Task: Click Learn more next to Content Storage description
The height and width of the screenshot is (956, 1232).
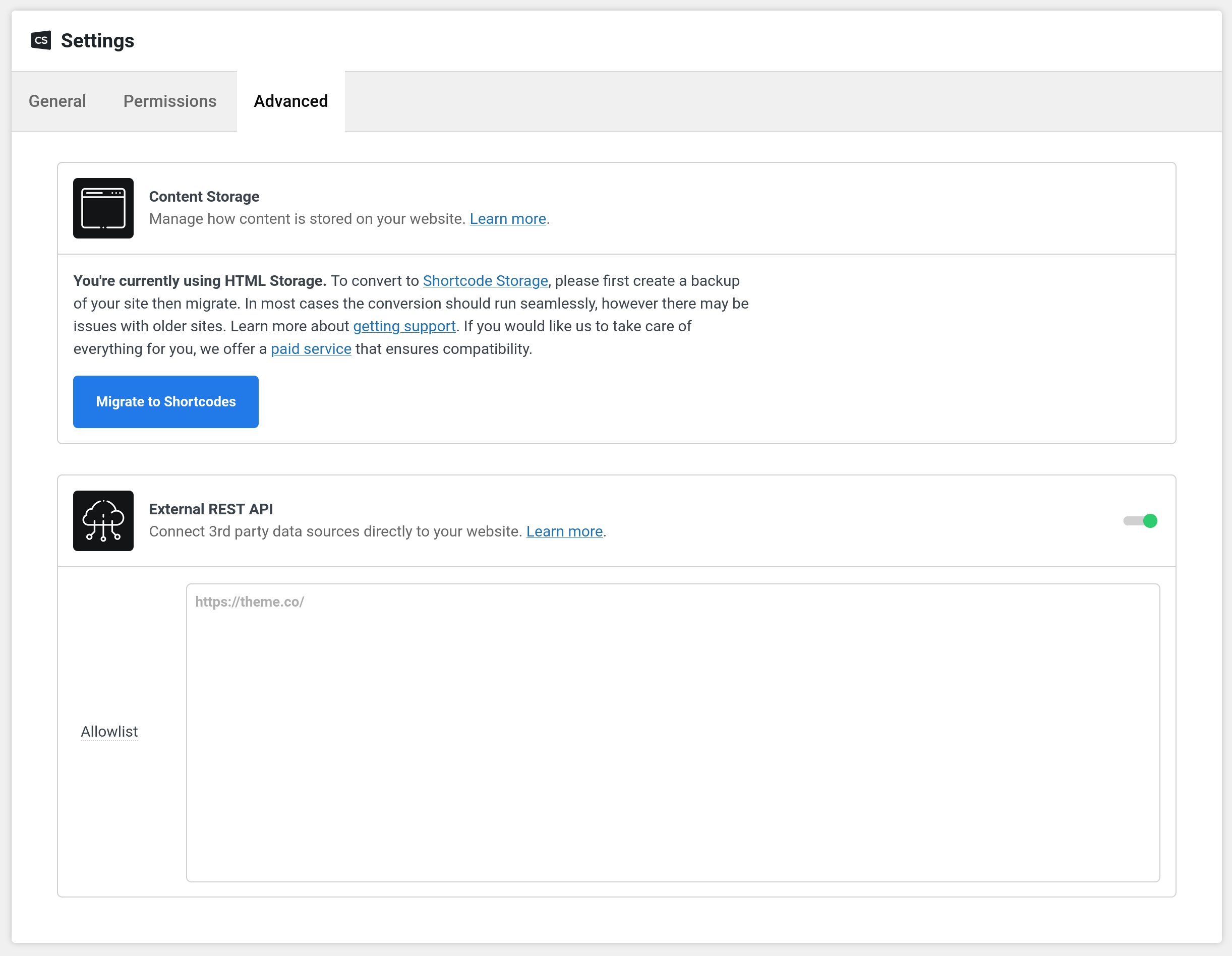Action: (x=507, y=219)
